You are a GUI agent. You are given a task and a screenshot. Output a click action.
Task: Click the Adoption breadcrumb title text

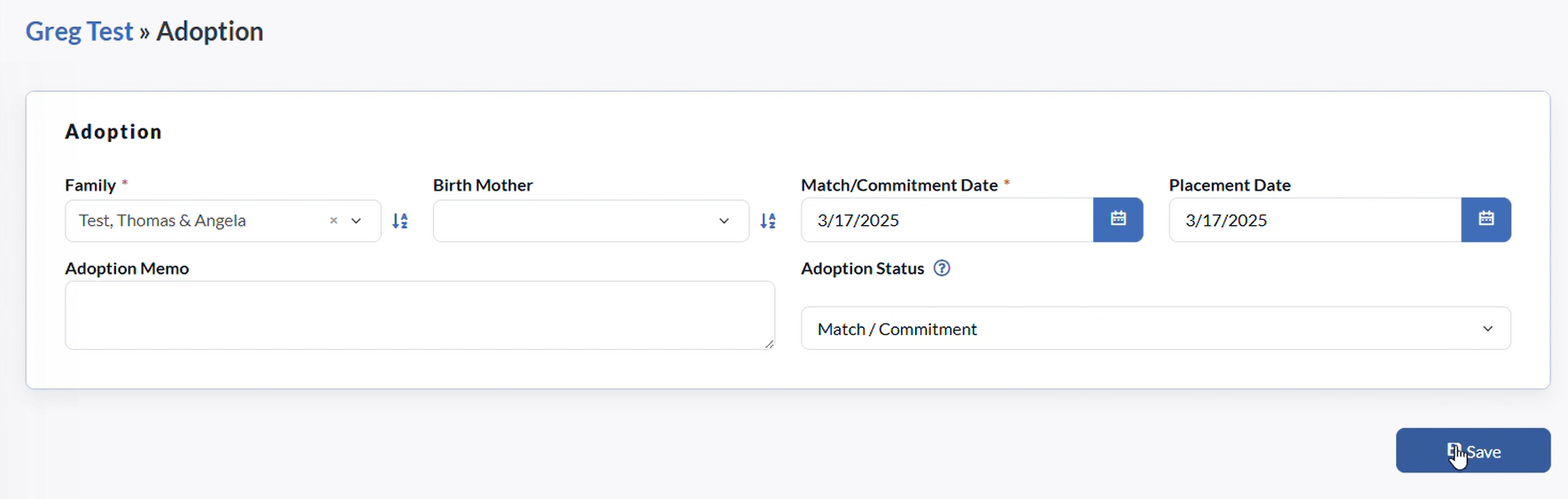pyautogui.click(x=210, y=31)
